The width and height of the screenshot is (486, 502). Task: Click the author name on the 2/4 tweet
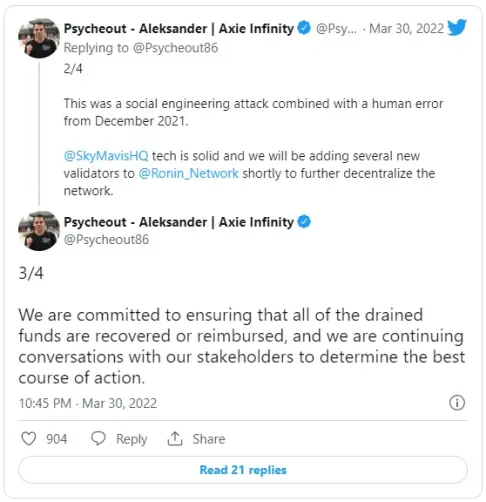[179, 28]
